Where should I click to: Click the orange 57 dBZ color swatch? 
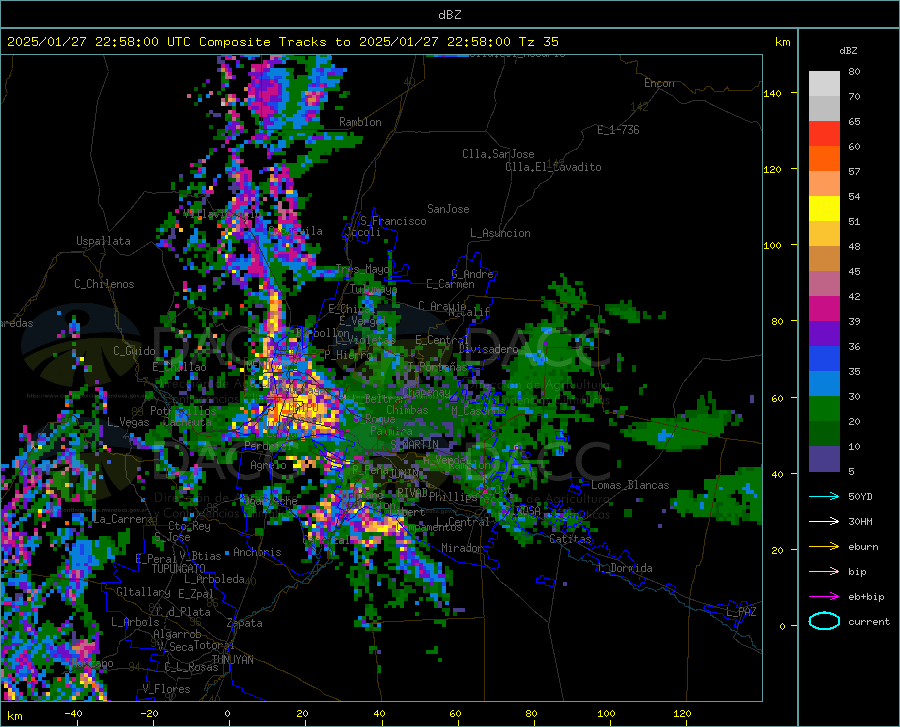coord(824,158)
